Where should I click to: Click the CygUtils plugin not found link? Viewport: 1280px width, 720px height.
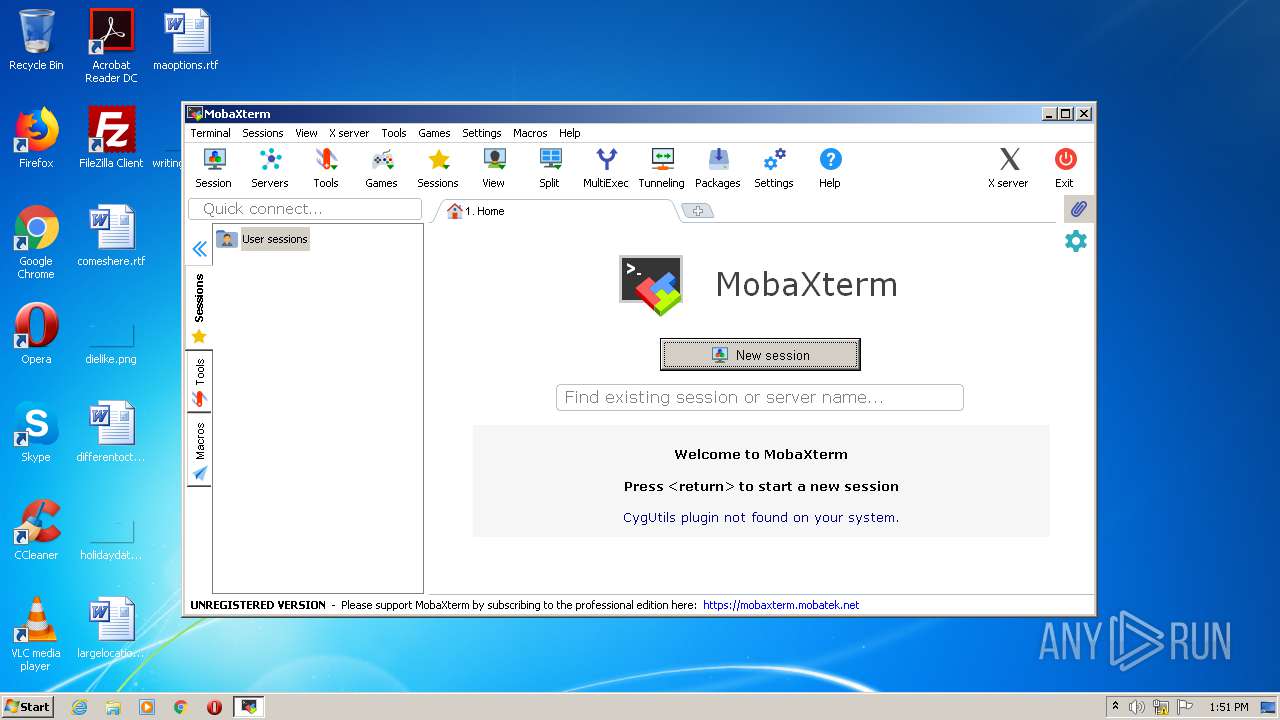click(x=761, y=517)
